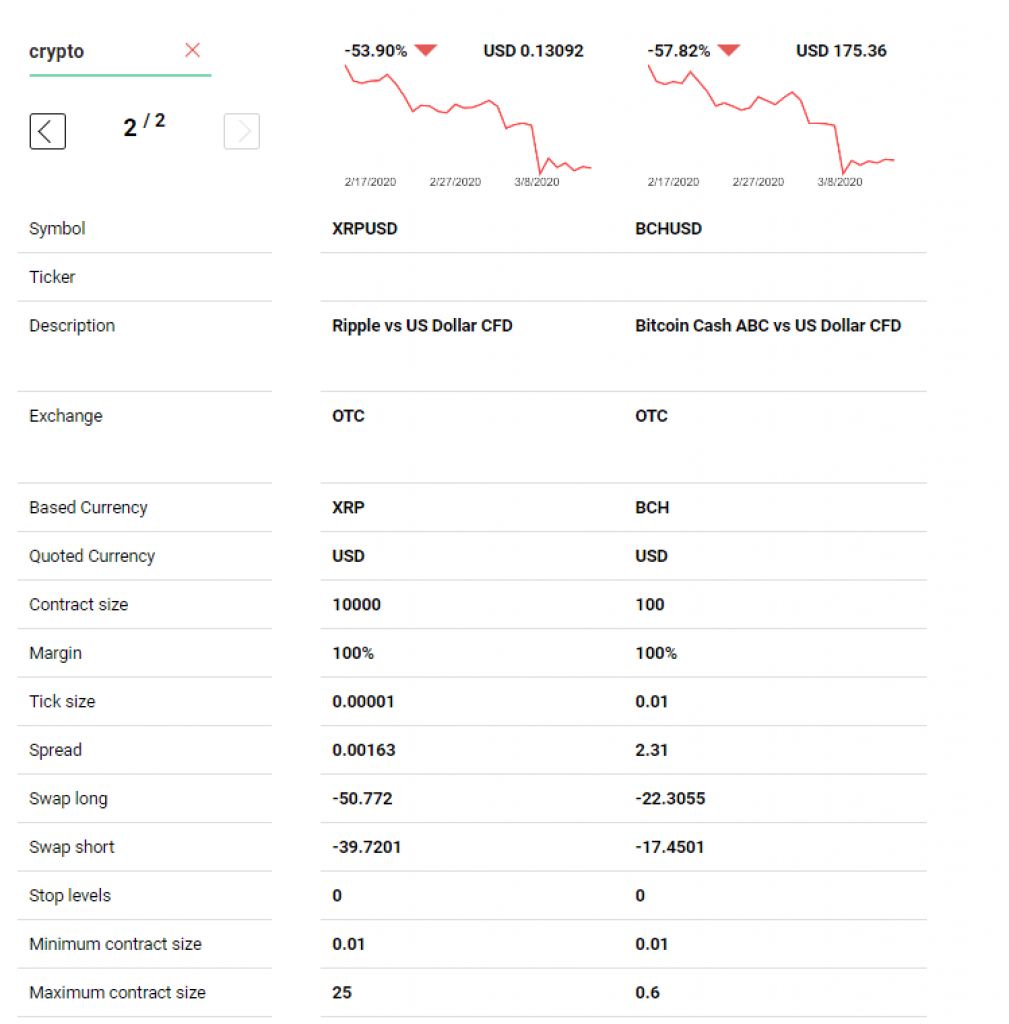This screenshot has height=1024, width=1009.
Task: Open the XRPUSD symbol details
Action: 364,228
